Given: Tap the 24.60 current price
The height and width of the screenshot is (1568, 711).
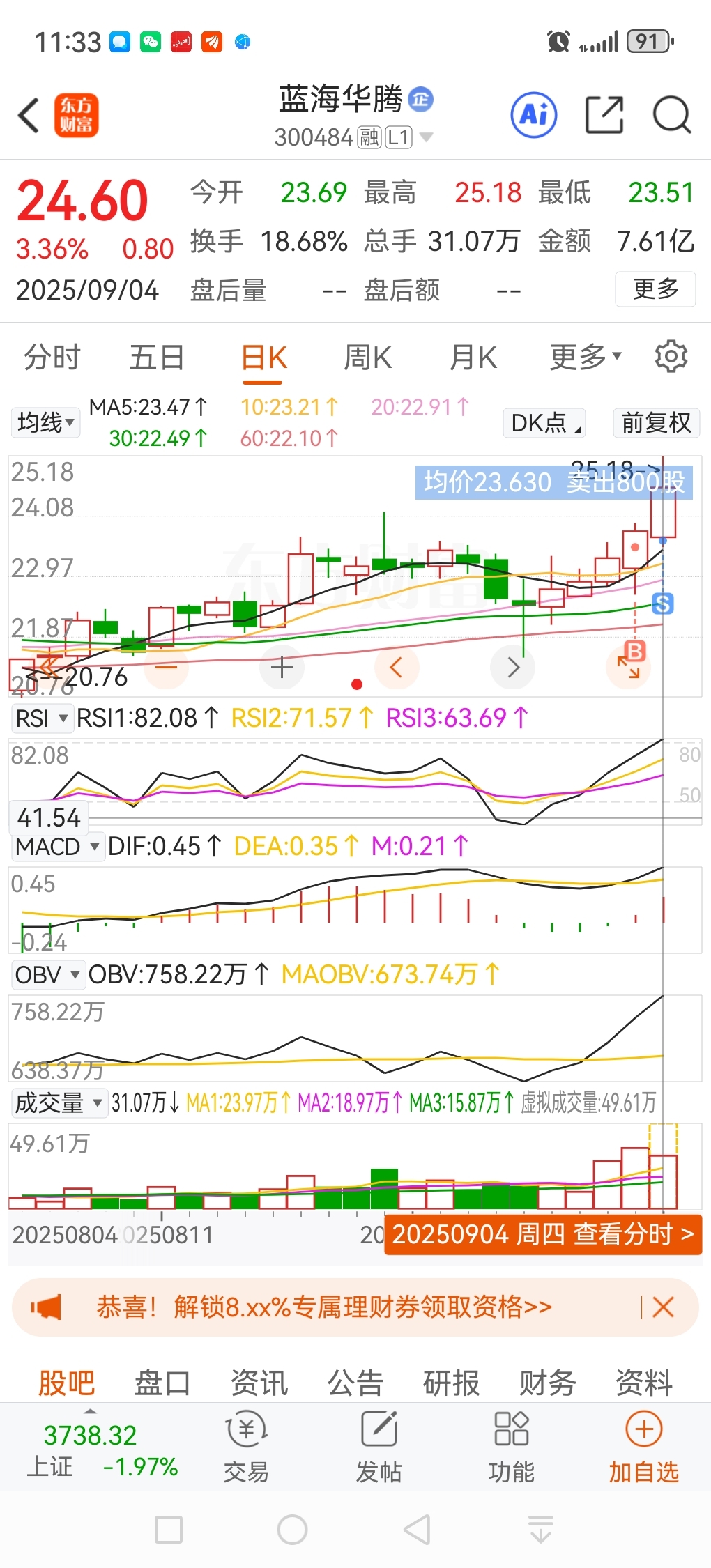Looking at the screenshot, I should (x=82, y=201).
